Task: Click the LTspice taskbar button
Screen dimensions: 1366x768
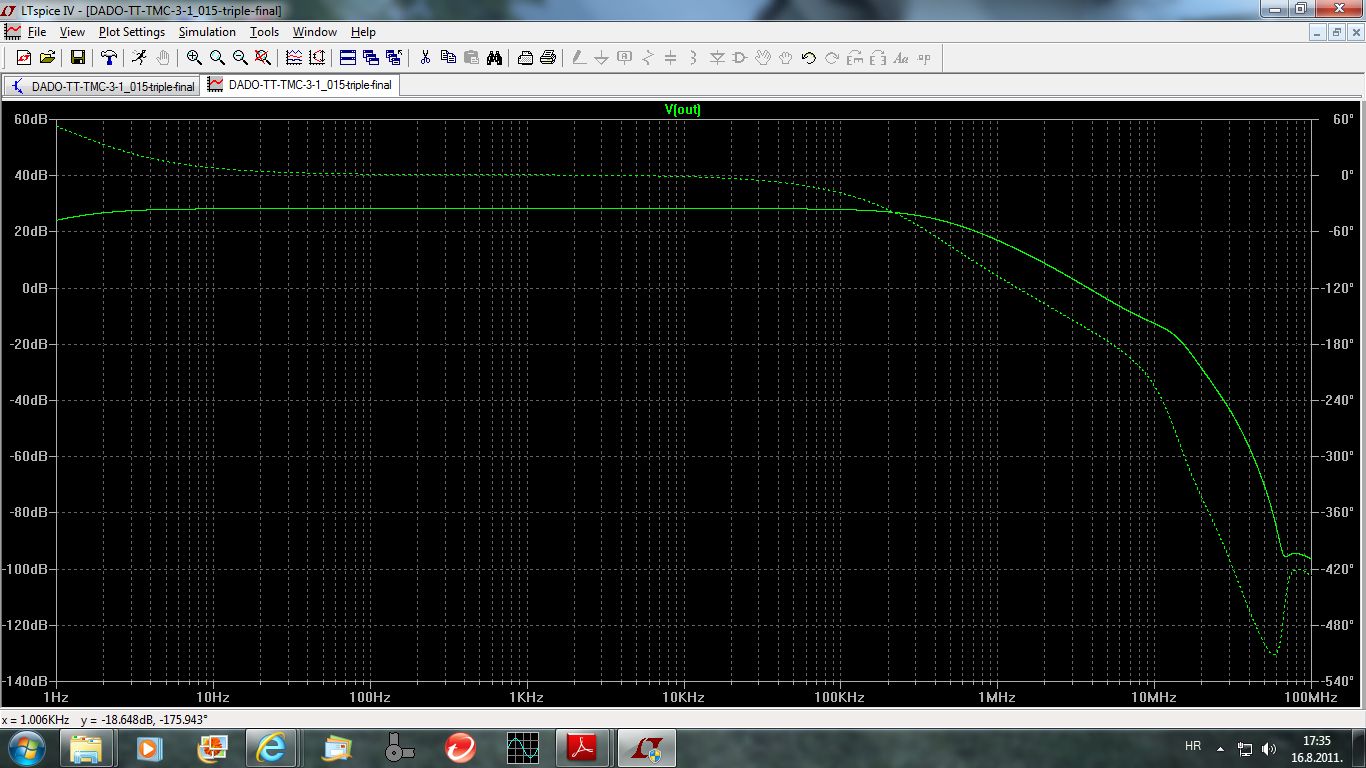Action: [x=646, y=747]
